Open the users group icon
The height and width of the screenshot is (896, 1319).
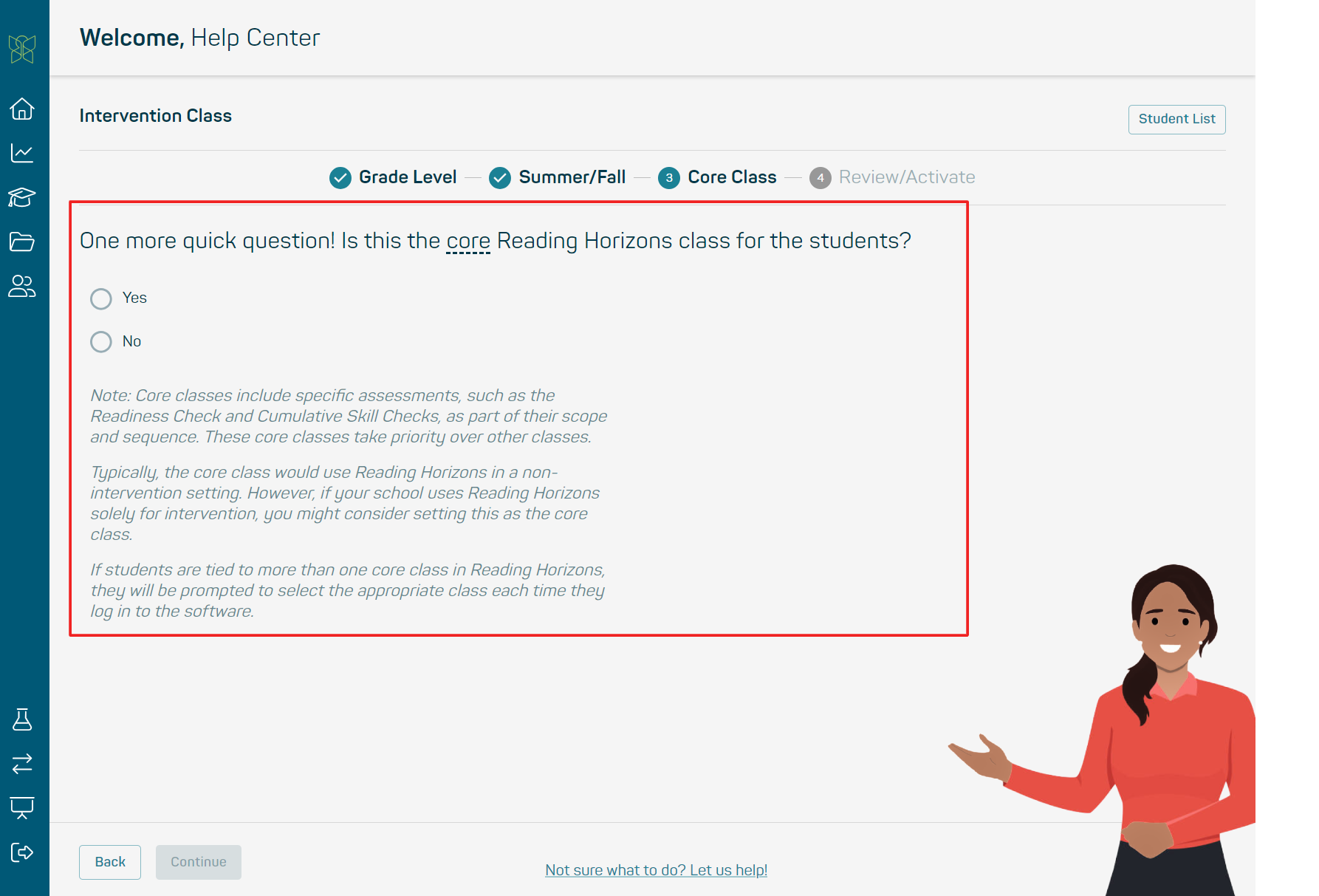22,286
